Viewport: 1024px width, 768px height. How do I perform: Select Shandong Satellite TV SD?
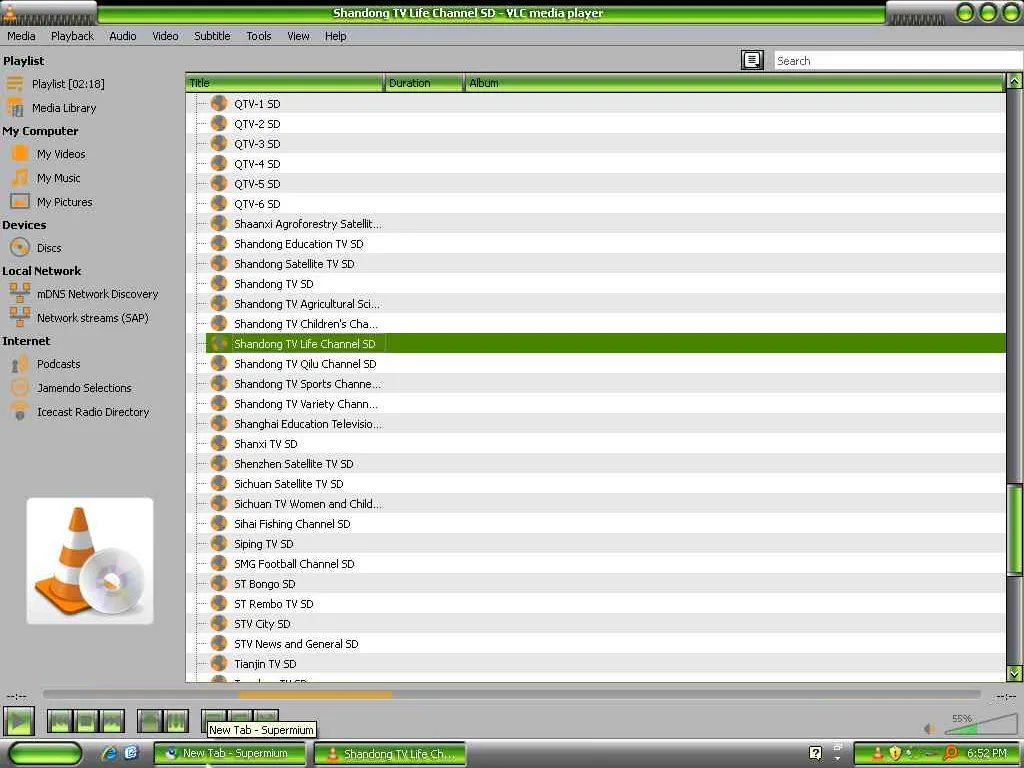pos(294,264)
